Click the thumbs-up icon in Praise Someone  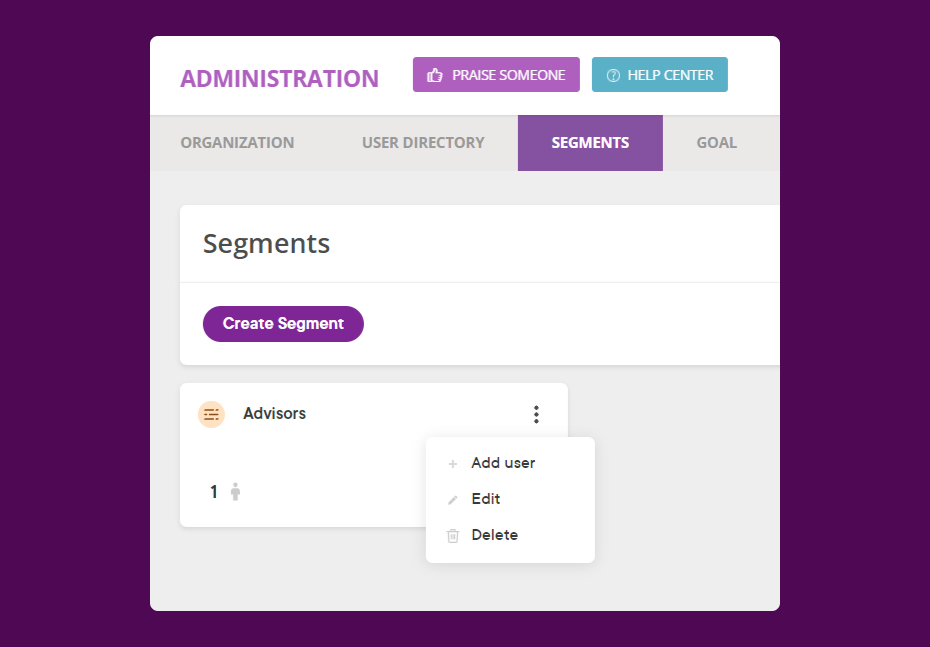click(x=435, y=75)
